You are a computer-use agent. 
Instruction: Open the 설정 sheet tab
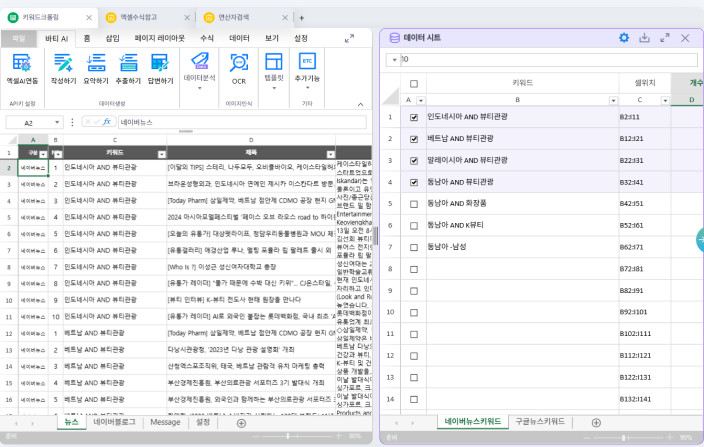click(203, 422)
